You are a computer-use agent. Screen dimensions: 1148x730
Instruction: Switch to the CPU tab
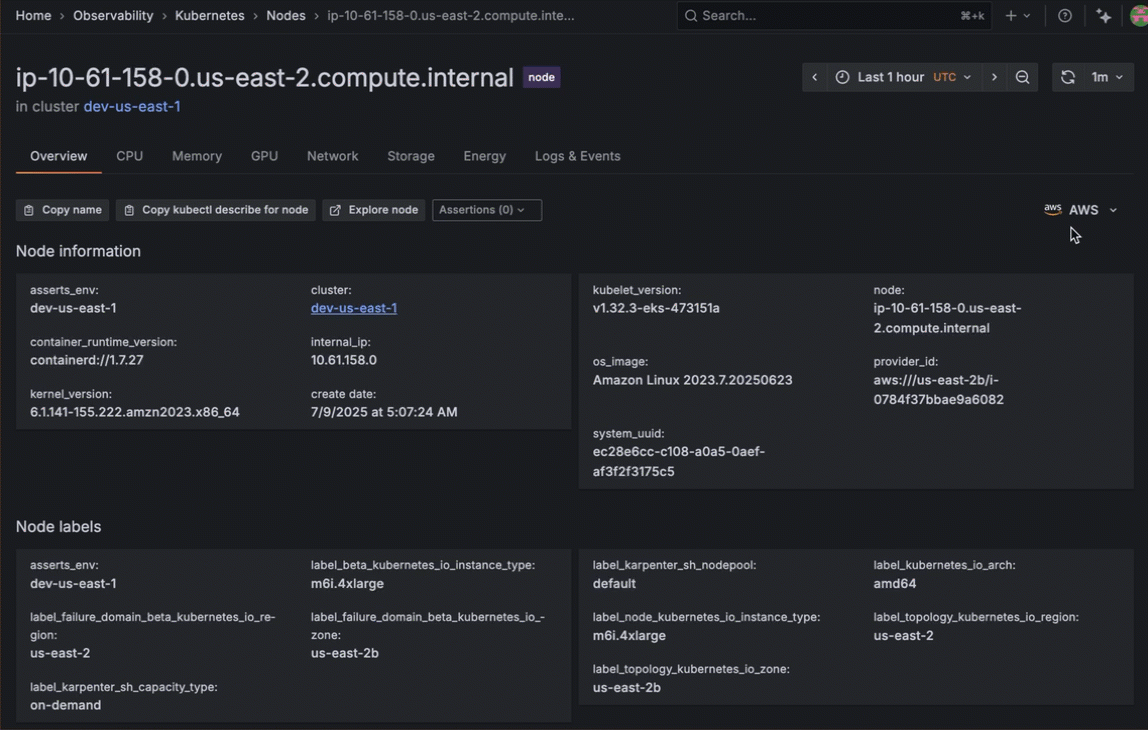click(129, 156)
